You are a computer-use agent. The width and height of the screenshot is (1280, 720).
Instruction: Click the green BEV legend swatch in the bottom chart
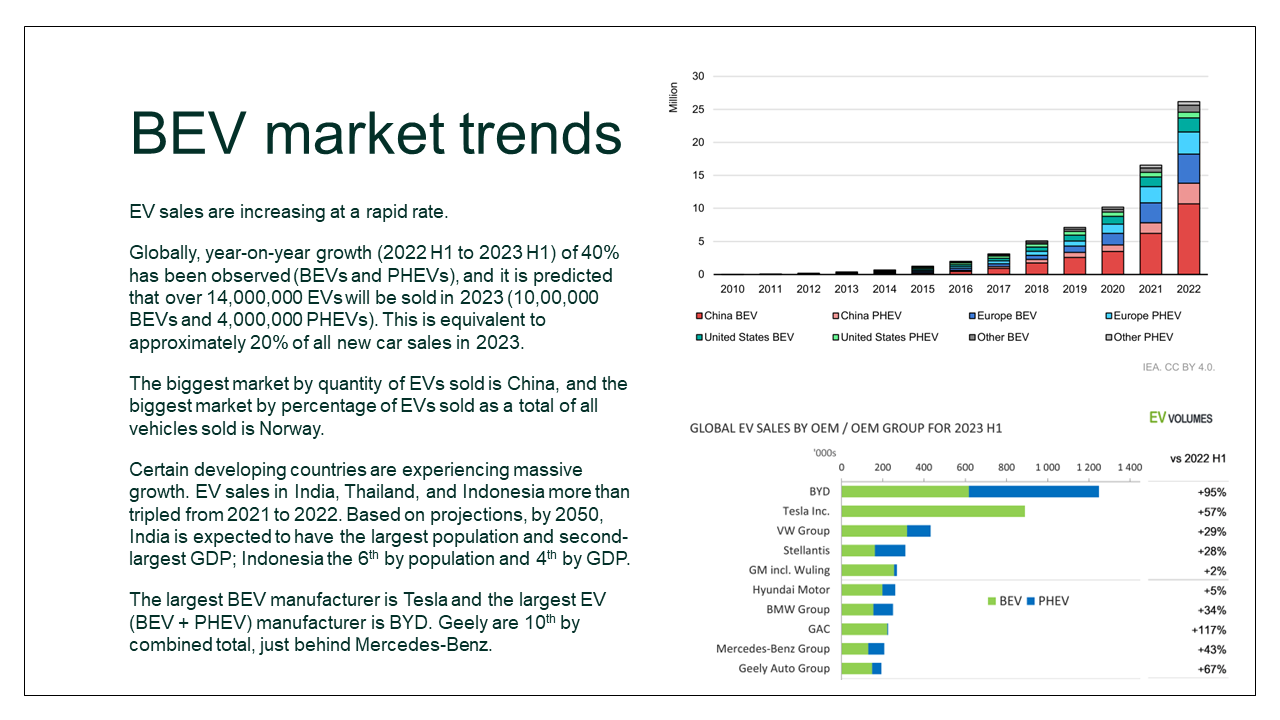click(991, 602)
